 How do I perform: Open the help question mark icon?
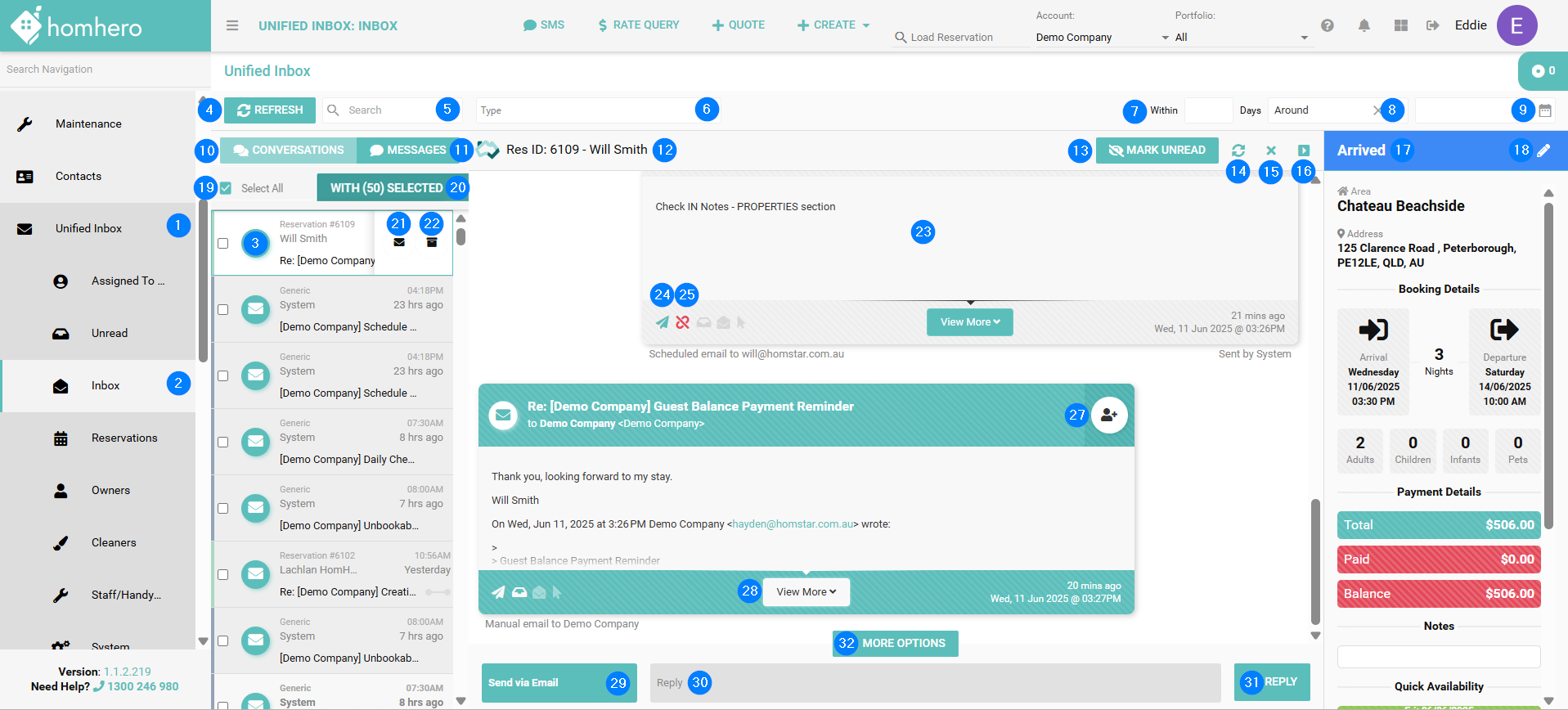[1328, 25]
